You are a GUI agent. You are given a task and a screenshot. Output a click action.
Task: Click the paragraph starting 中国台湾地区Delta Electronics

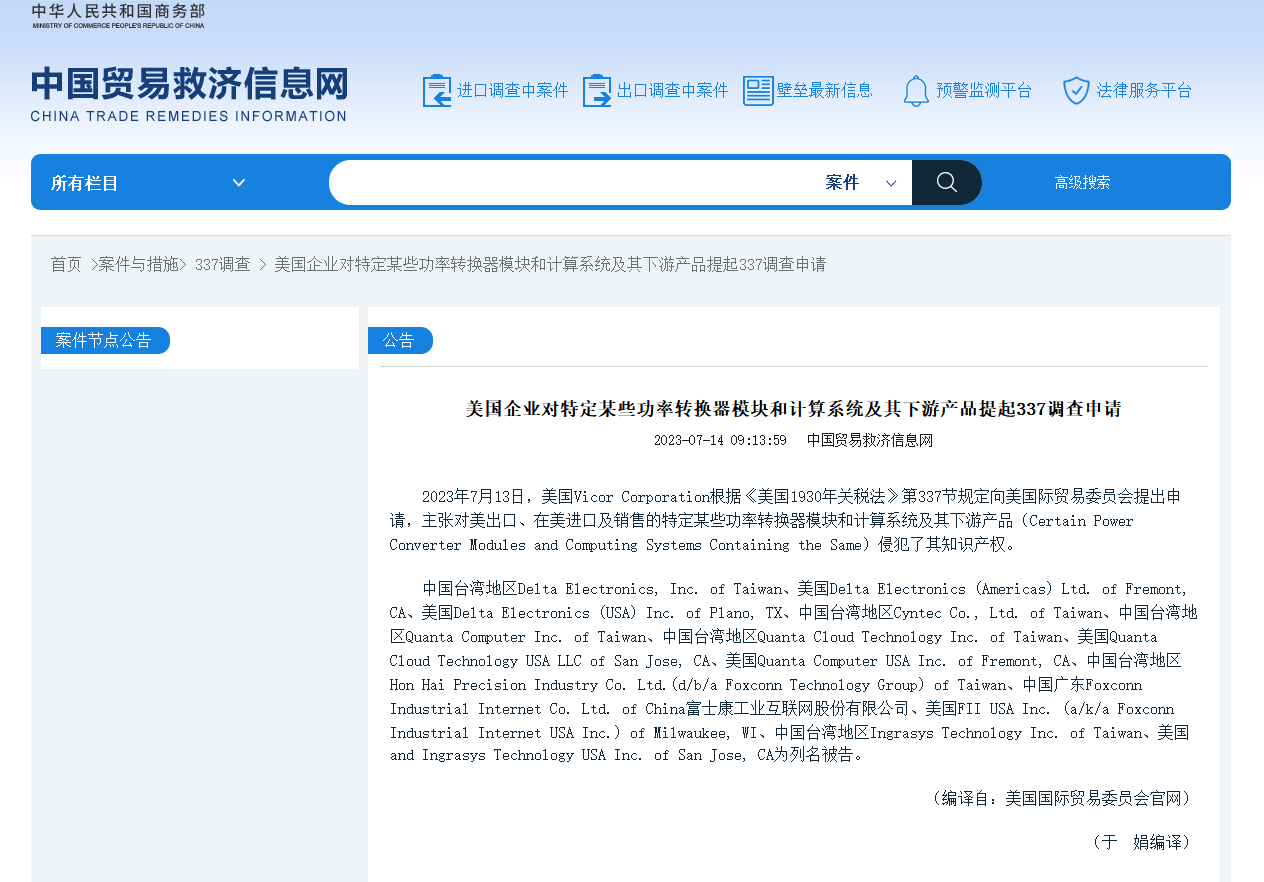click(x=793, y=672)
